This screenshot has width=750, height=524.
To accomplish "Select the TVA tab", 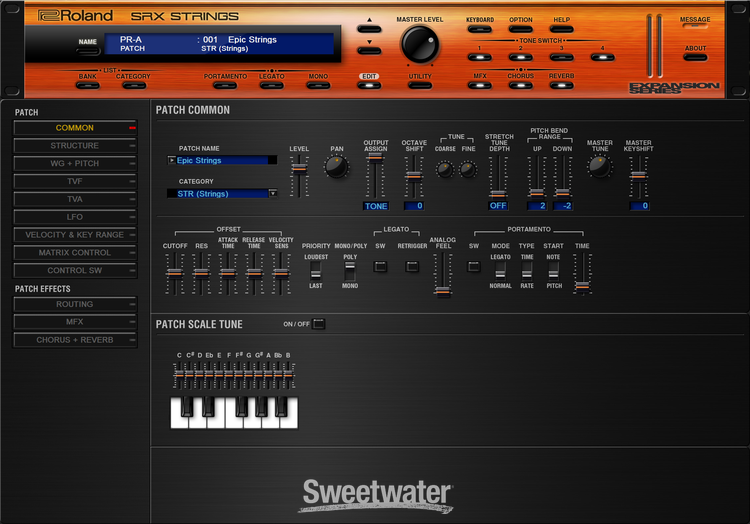I will click(x=75, y=199).
